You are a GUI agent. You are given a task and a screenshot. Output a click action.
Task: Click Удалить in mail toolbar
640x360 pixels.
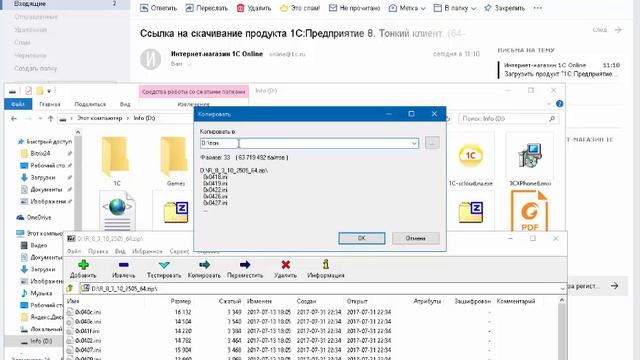click(254, 8)
